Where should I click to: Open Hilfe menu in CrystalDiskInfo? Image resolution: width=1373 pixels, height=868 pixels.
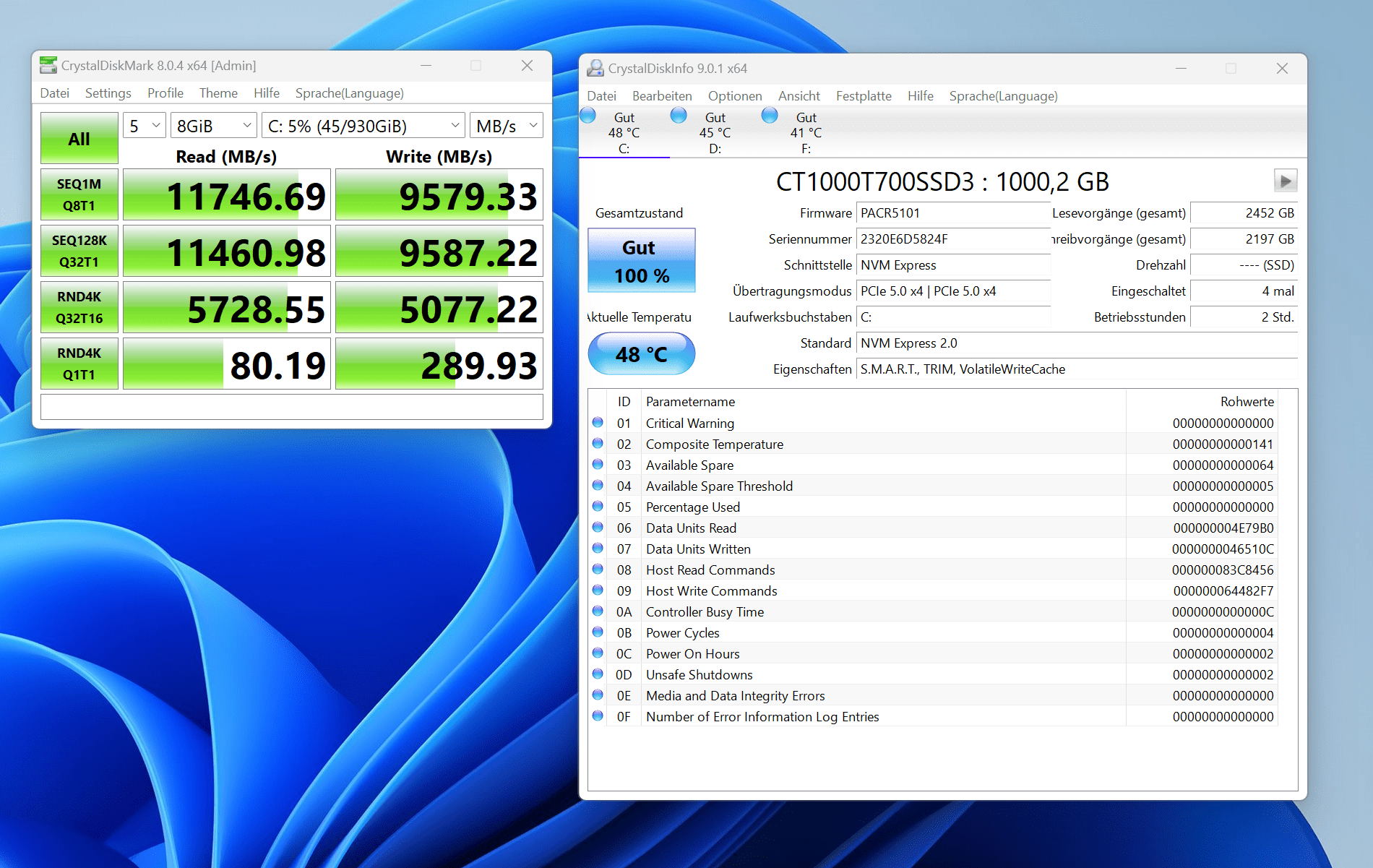tap(921, 96)
